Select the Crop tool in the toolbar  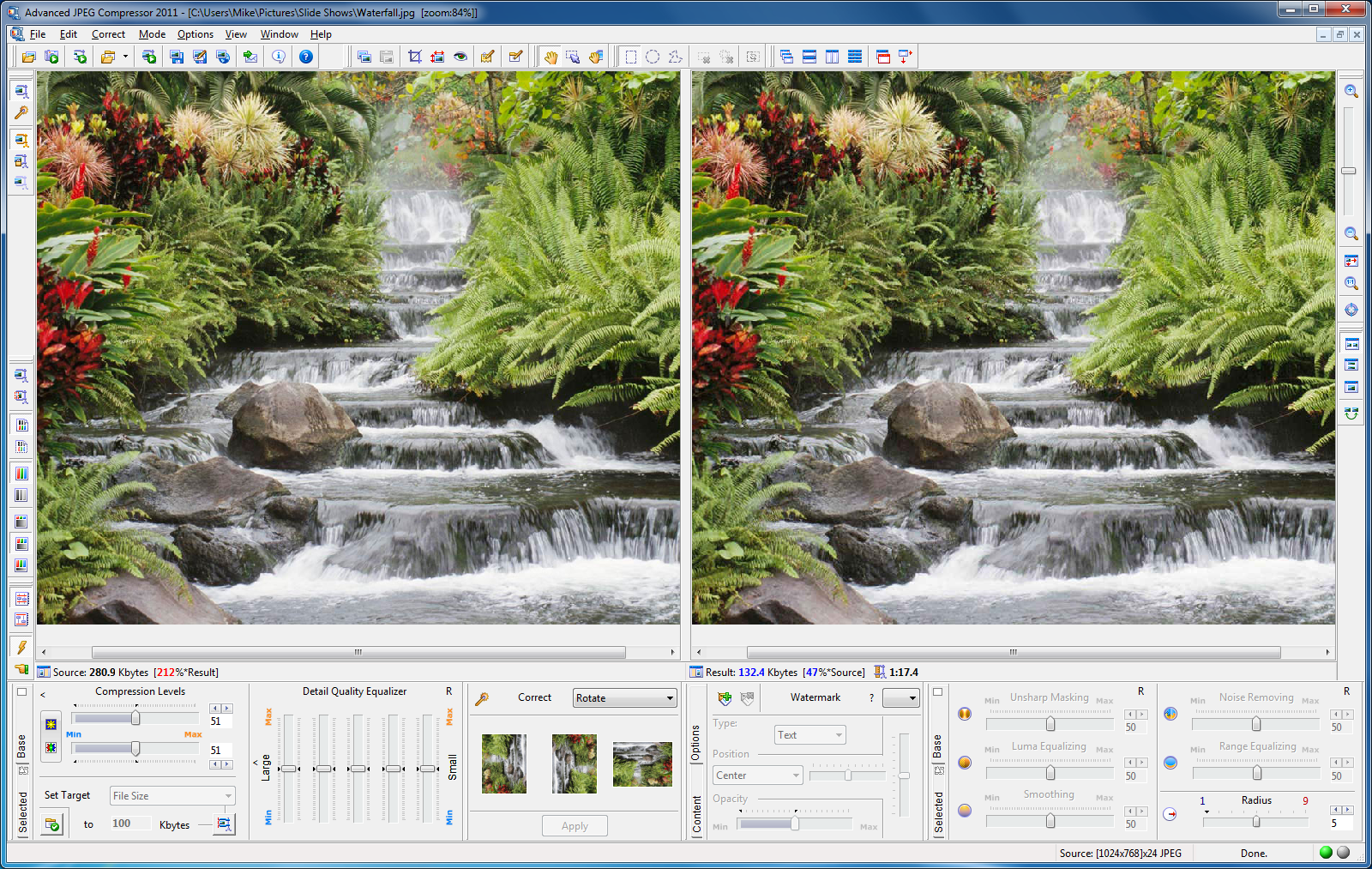tap(414, 57)
